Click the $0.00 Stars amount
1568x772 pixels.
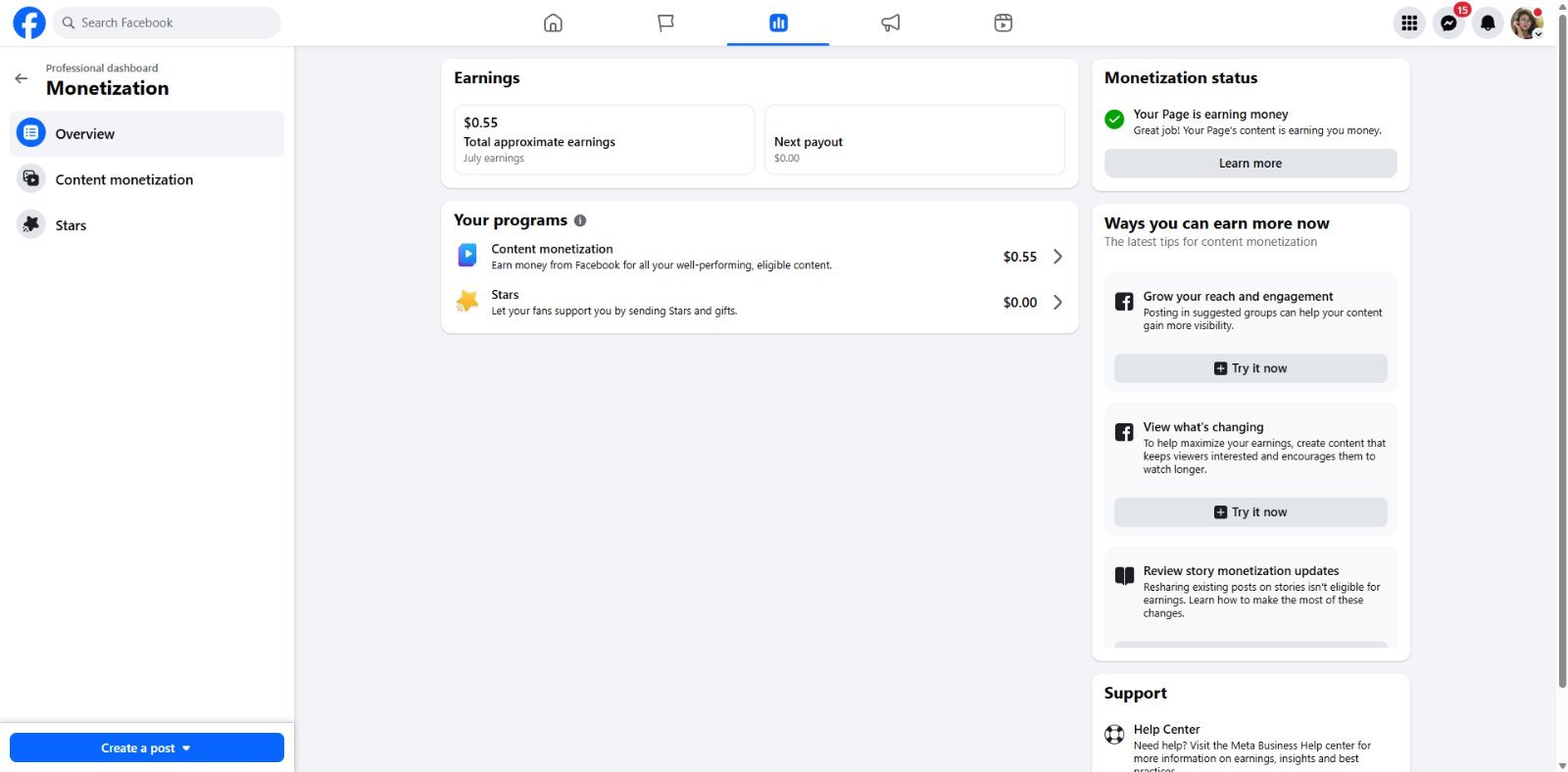1020,303
